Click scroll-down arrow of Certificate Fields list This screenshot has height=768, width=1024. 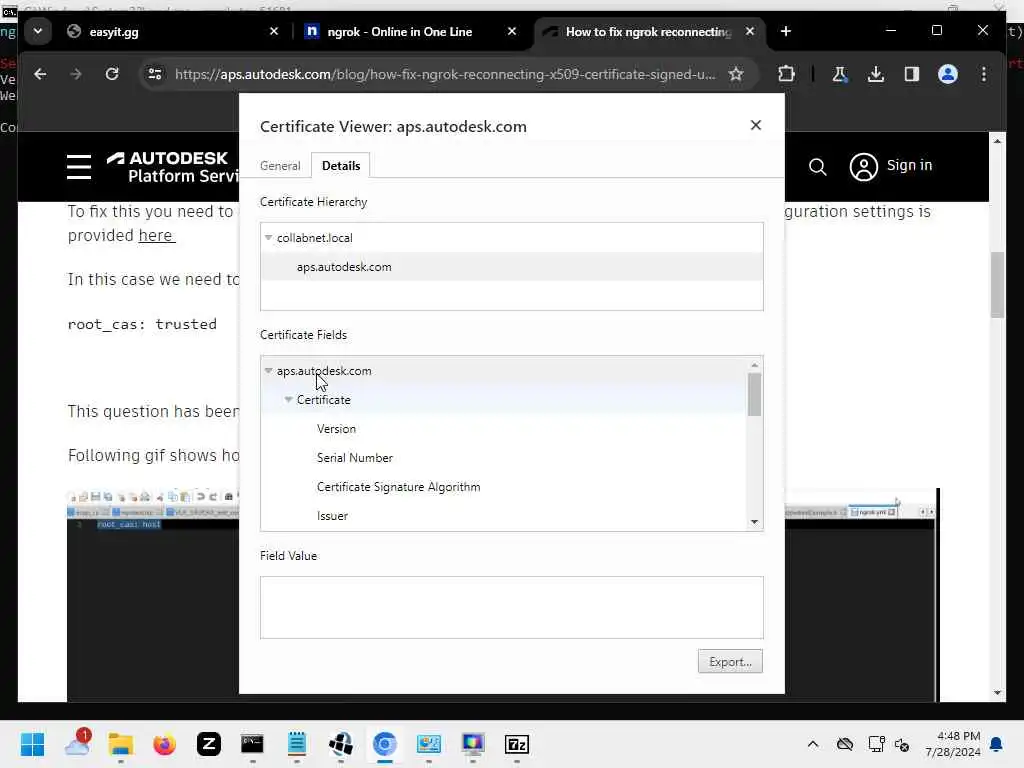pos(754,522)
